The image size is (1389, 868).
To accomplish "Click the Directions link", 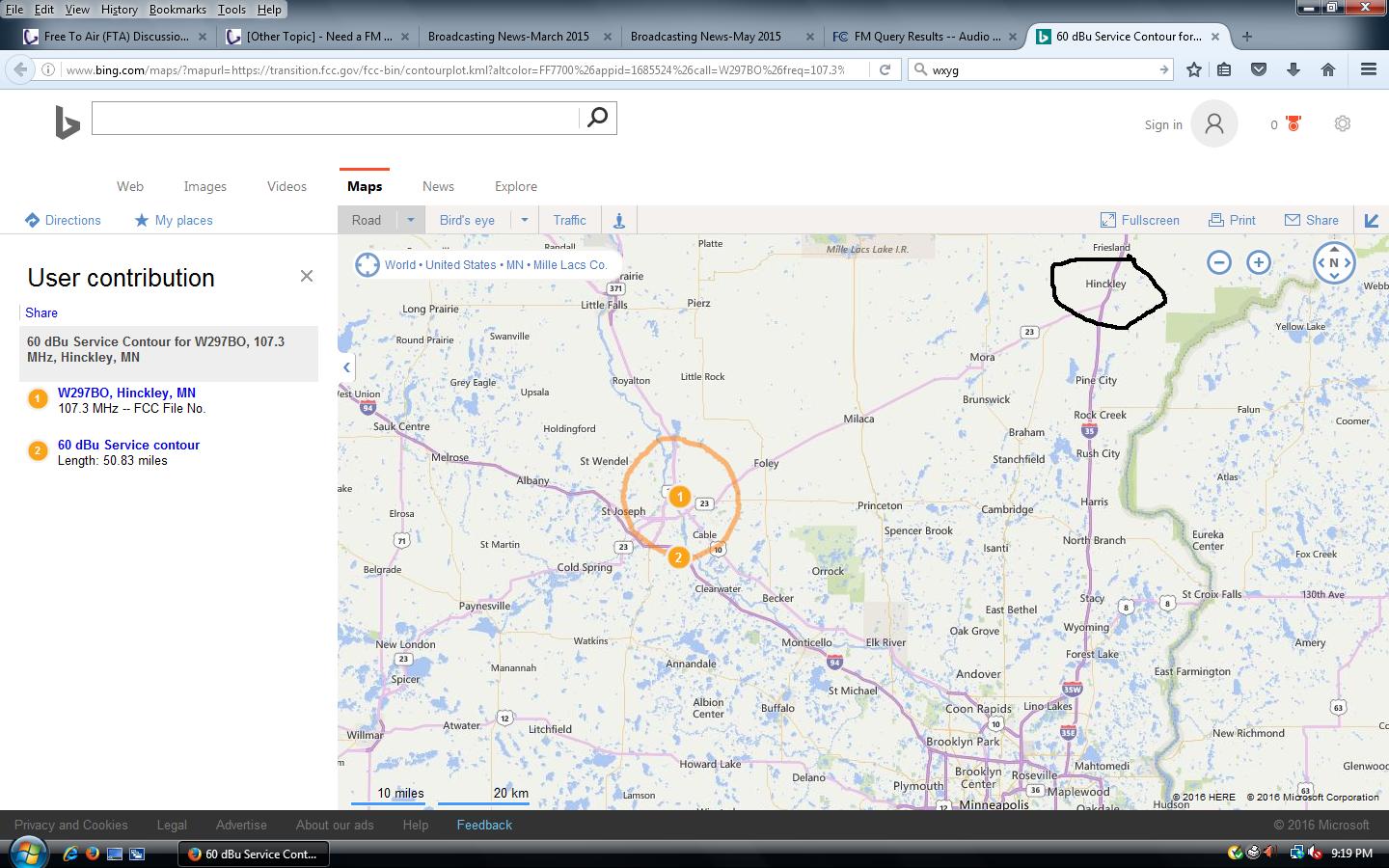I will pos(63,220).
